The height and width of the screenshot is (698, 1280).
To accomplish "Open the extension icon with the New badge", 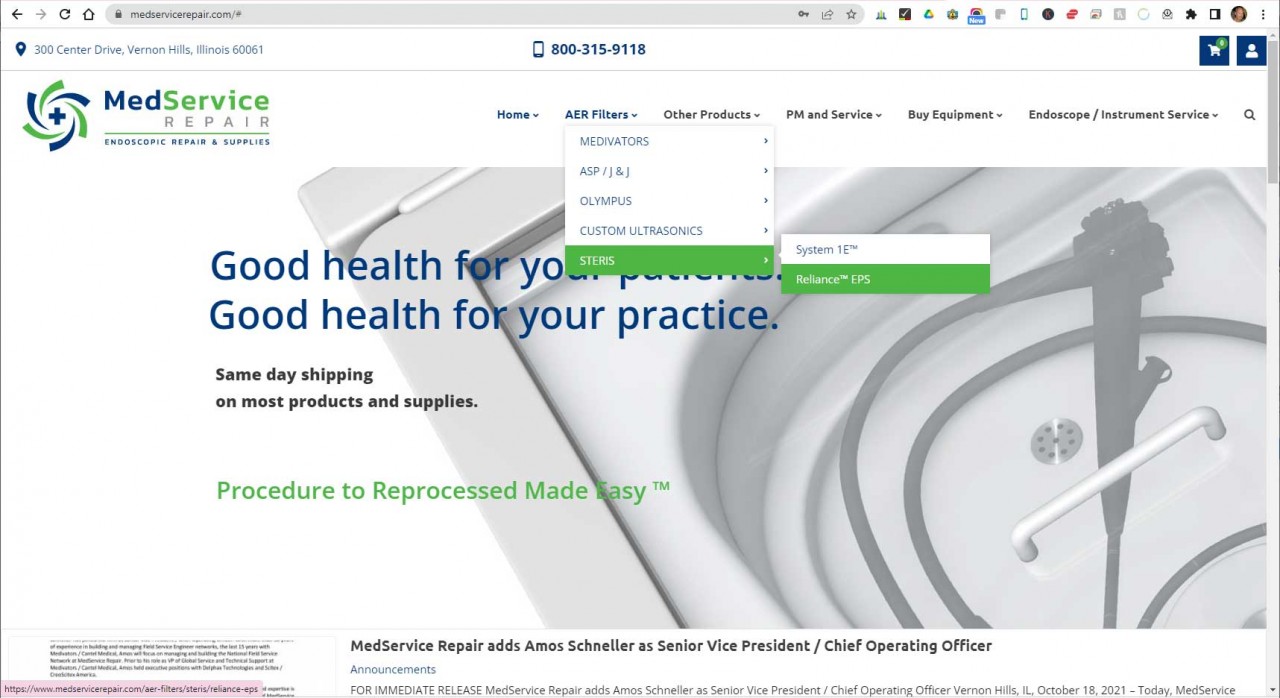I will point(976,15).
